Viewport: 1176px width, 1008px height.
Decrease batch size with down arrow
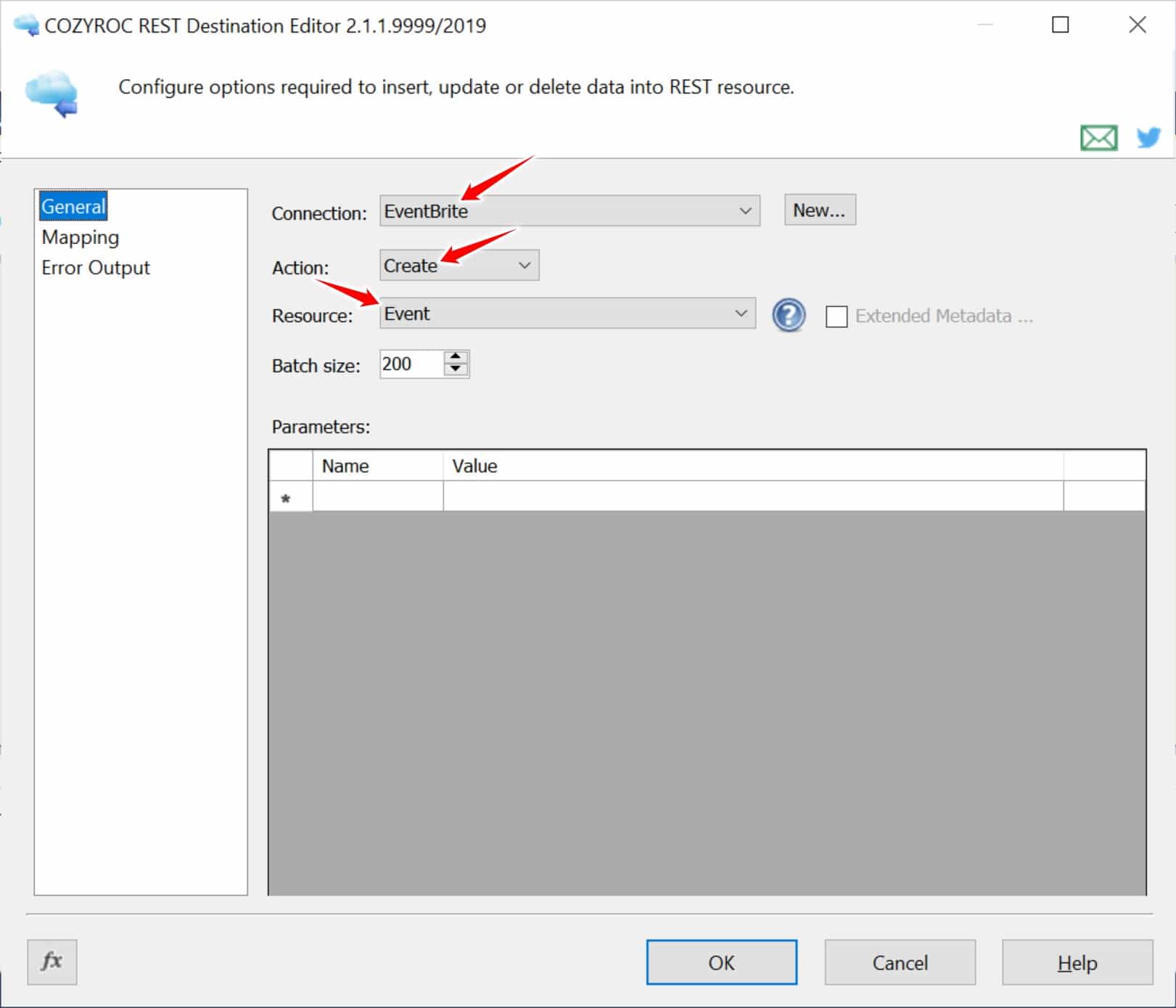pyautogui.click(x=456, y=369)
